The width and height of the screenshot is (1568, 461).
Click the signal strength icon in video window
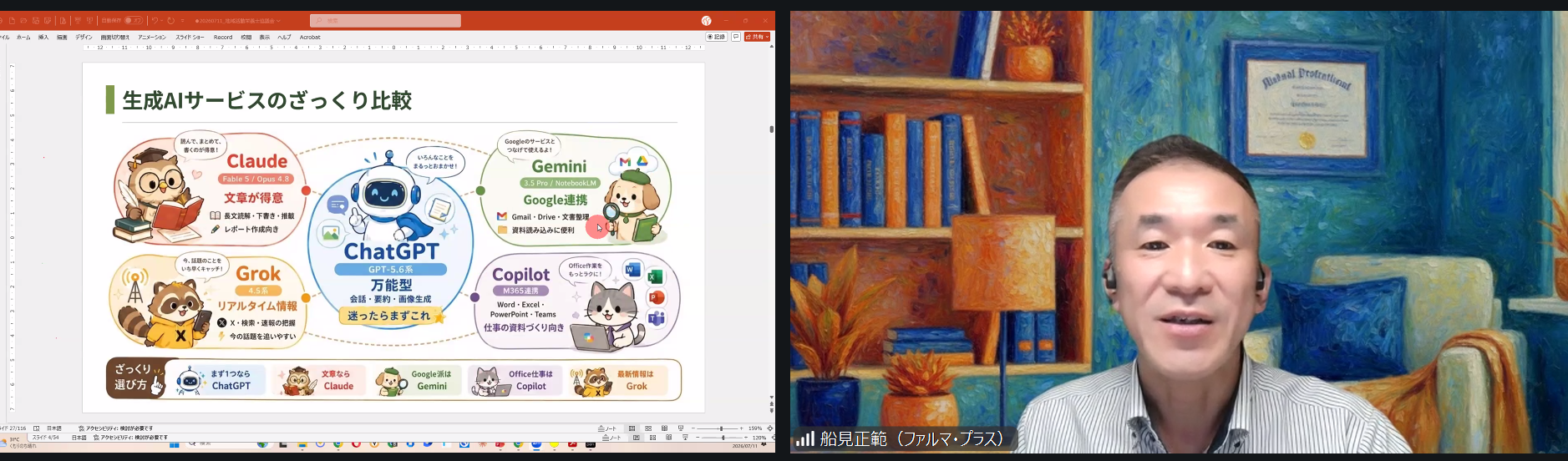(804, 438)
